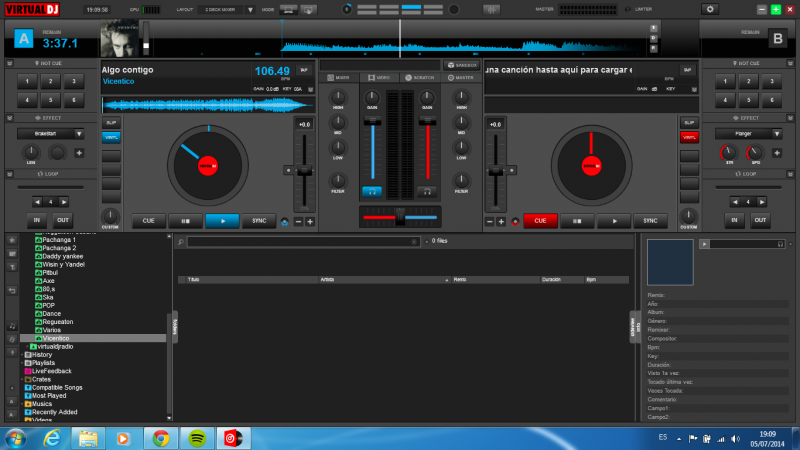Toggle Vinyl mode on deck A
This screenshot has height=450, width=800.
click(111, 137)
